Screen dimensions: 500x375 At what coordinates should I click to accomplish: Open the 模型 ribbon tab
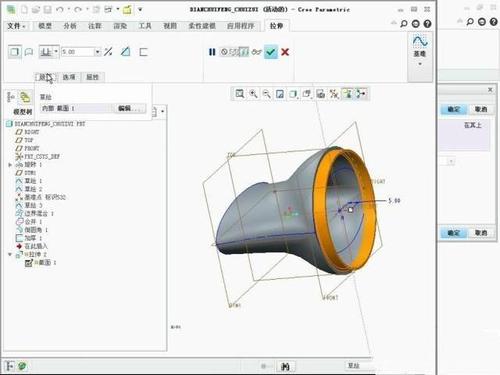pos(45,26)
